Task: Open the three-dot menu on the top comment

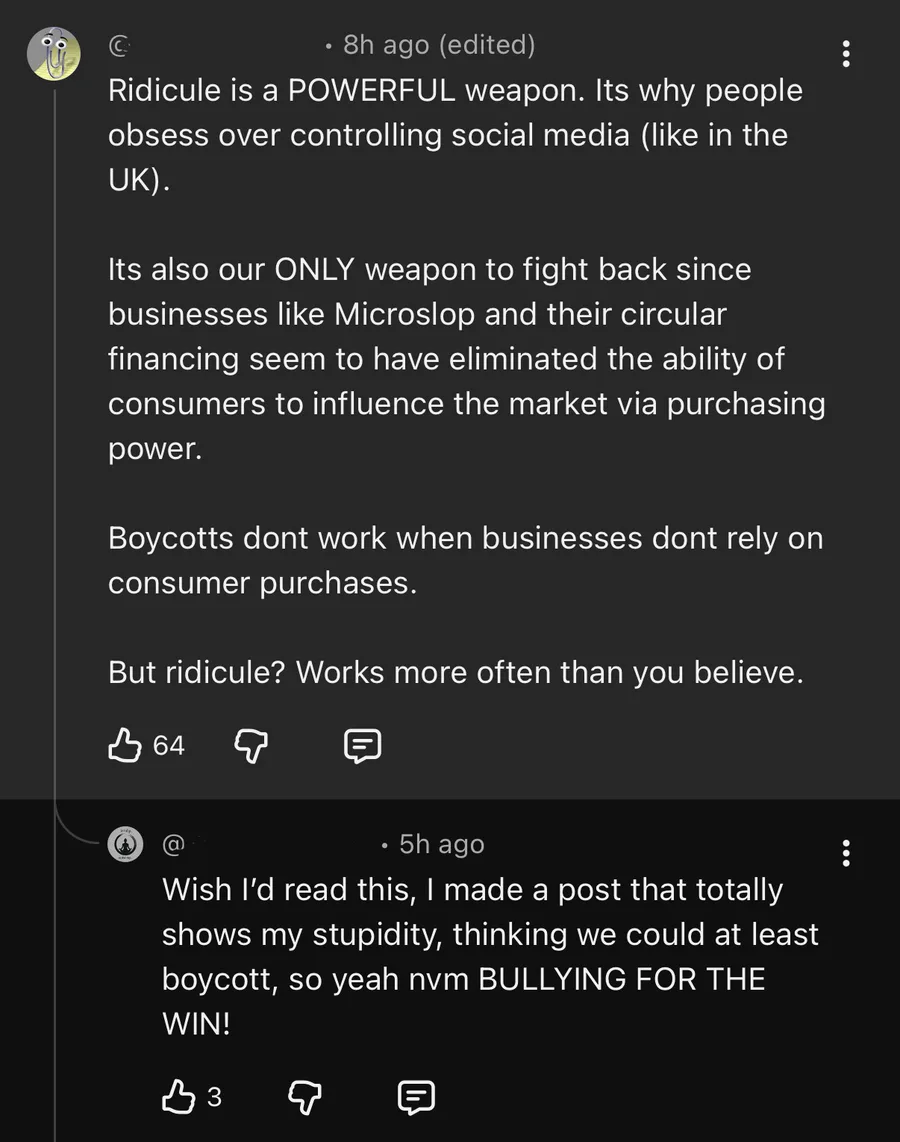Action: pos(847,54)
